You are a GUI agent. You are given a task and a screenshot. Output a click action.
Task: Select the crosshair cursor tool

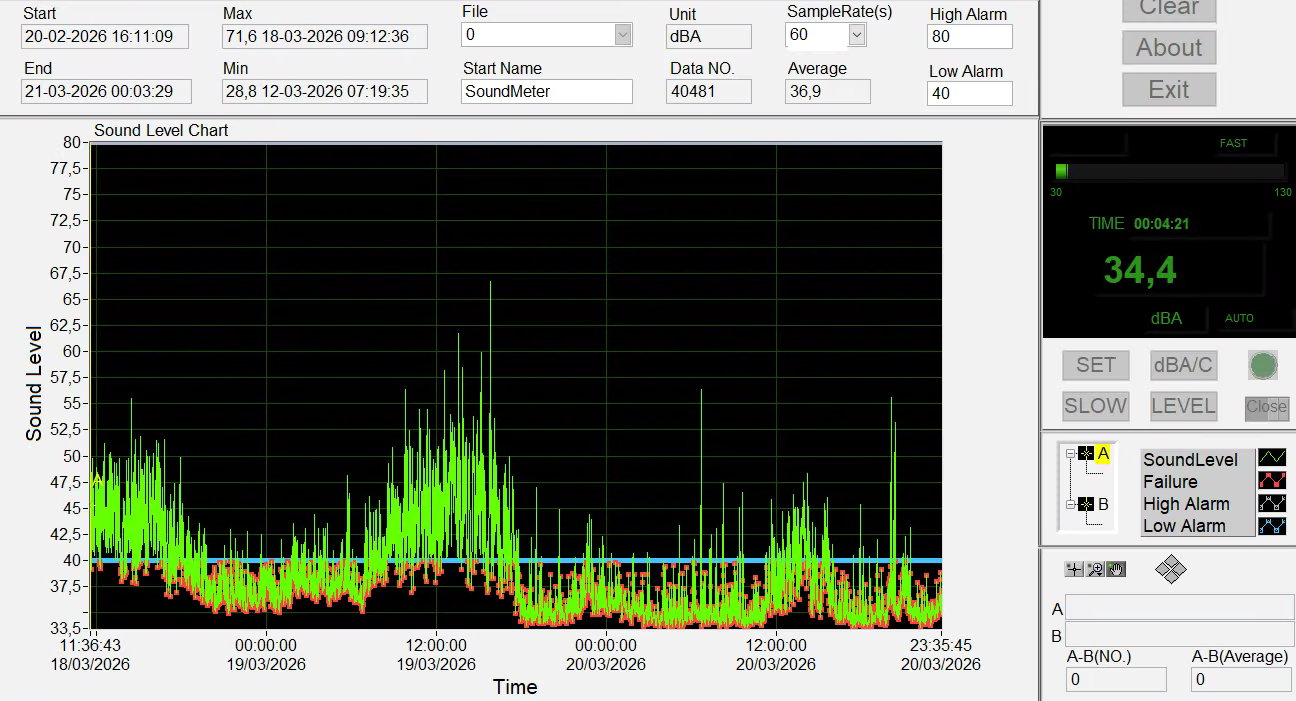click(x=1074, y=569)
